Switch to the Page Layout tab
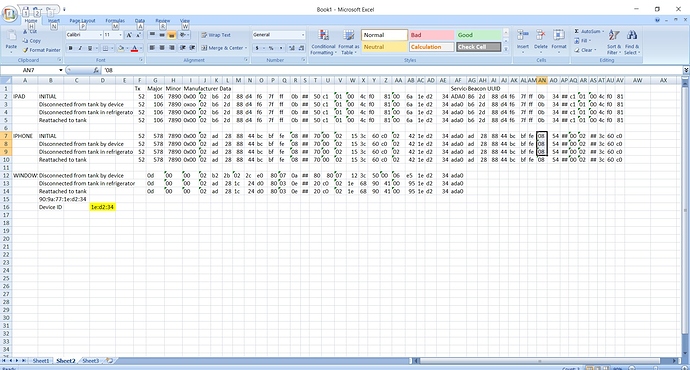The image size is (690, 370). (82, 21)
